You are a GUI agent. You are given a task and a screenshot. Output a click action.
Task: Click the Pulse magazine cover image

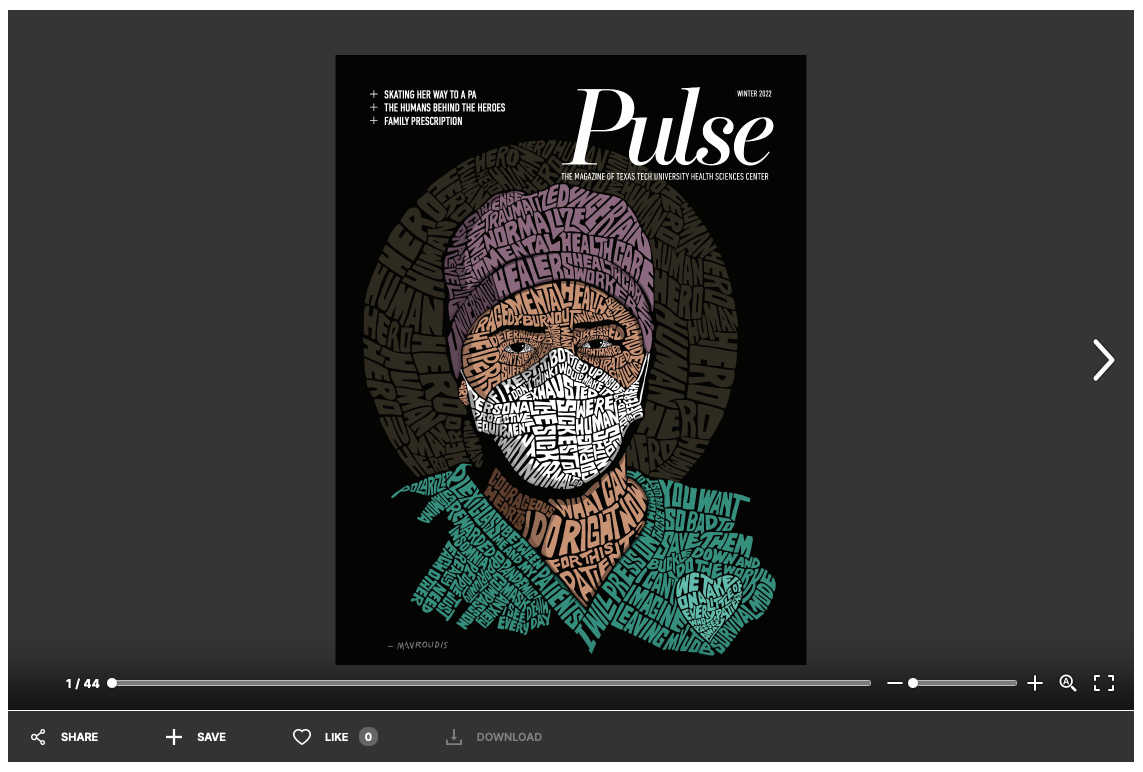pyautogui.click(x=570, y=360)
